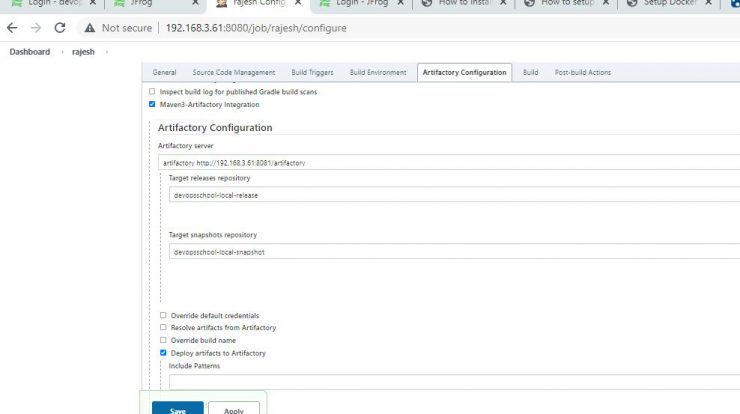Select the Artifactory Configuration tab

(x=464, y=72)
